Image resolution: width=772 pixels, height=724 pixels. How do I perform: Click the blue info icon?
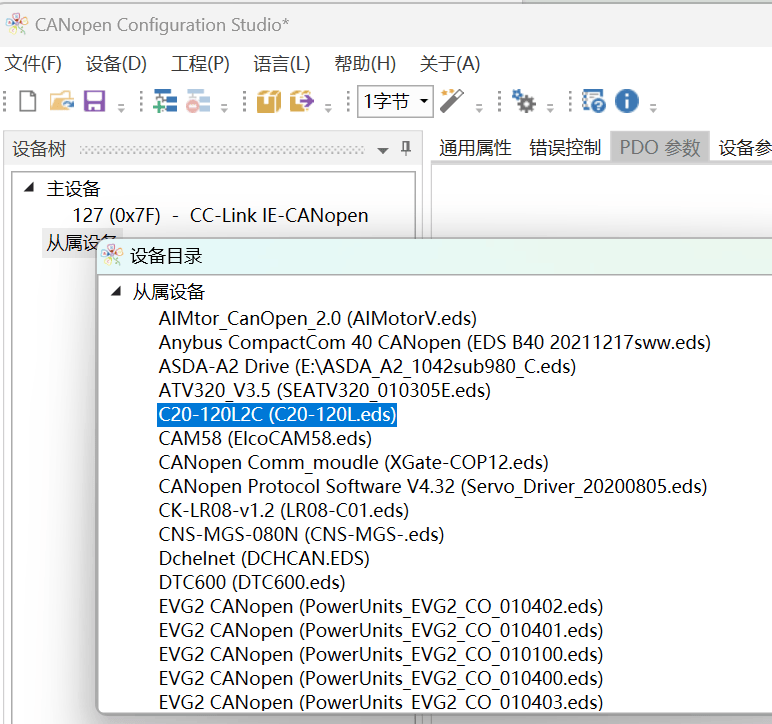[x=627, y=101]
